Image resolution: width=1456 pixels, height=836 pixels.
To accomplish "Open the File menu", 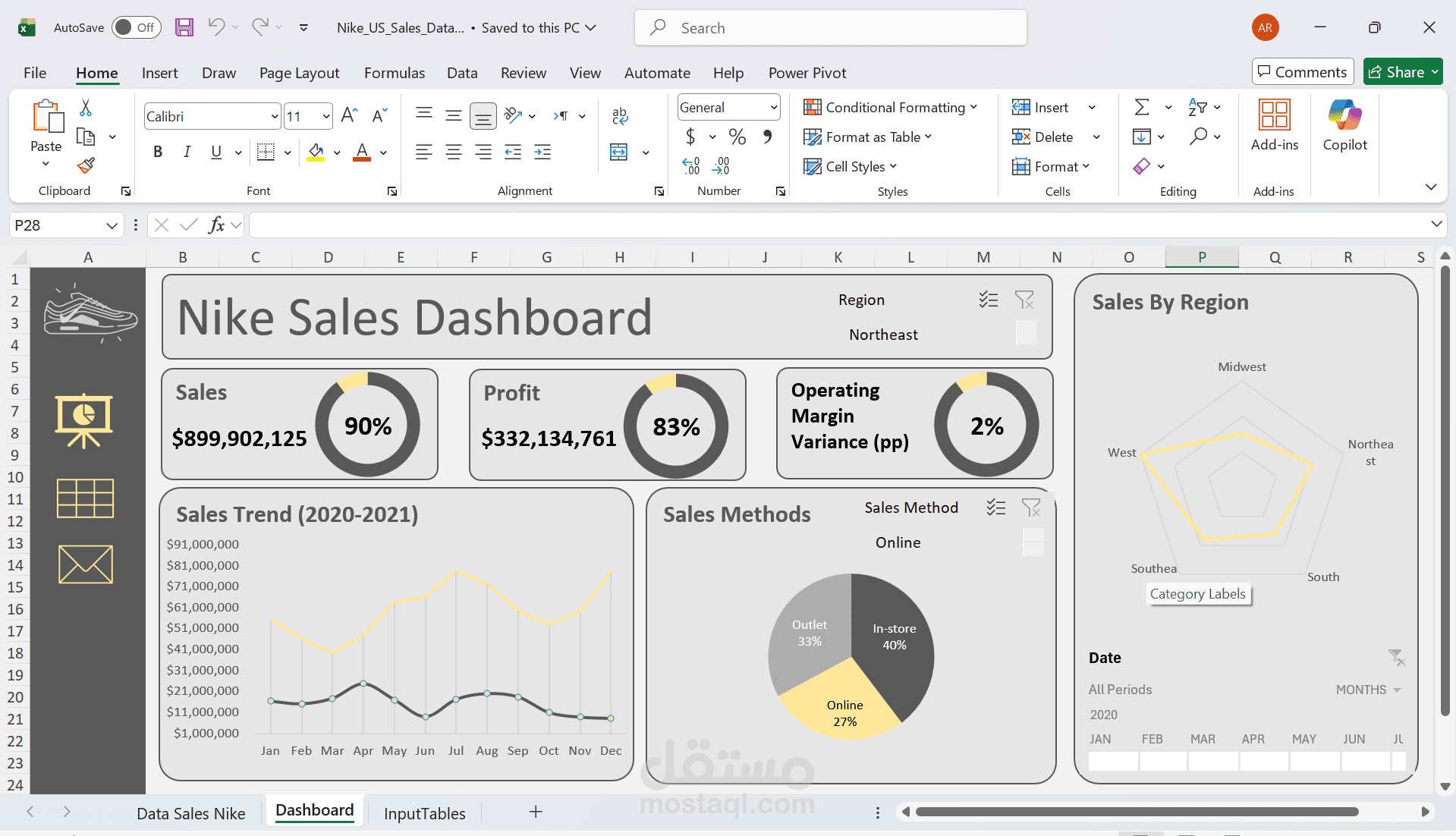I will coord(35,73).
